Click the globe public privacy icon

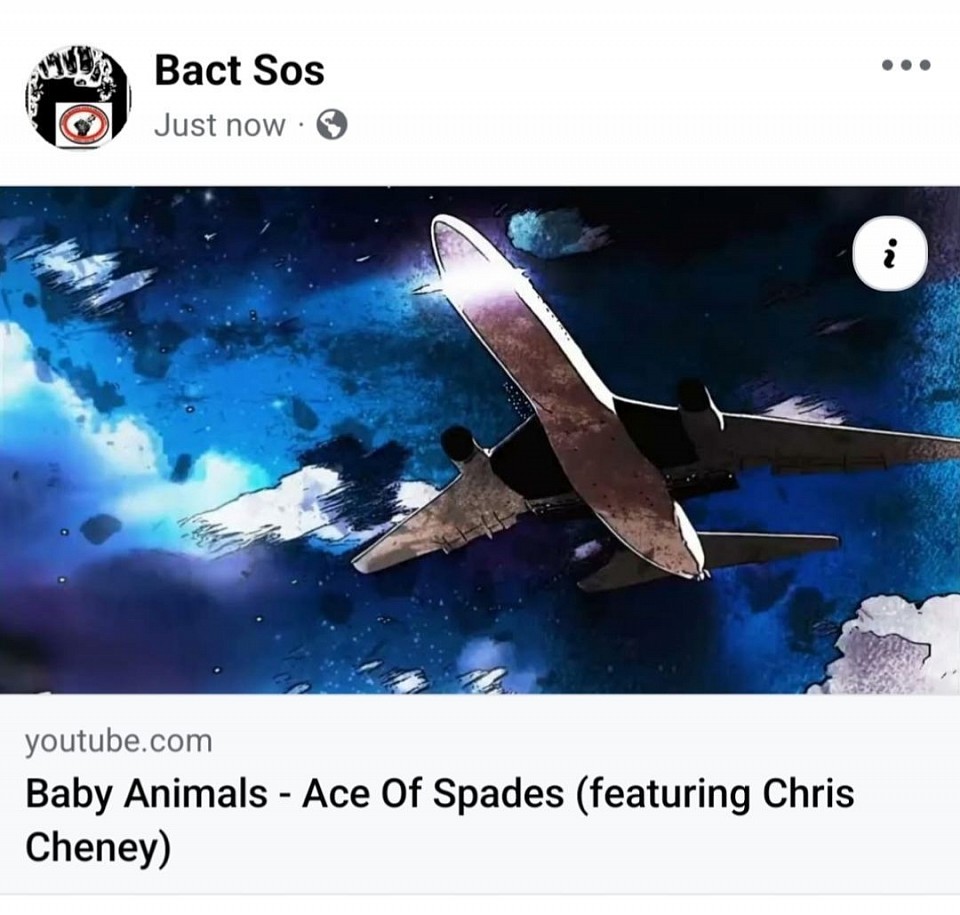point(332,125)
